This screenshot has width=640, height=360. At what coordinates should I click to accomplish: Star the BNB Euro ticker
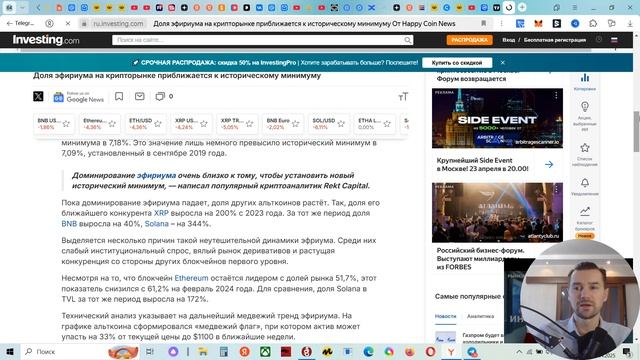click(296, 124)
